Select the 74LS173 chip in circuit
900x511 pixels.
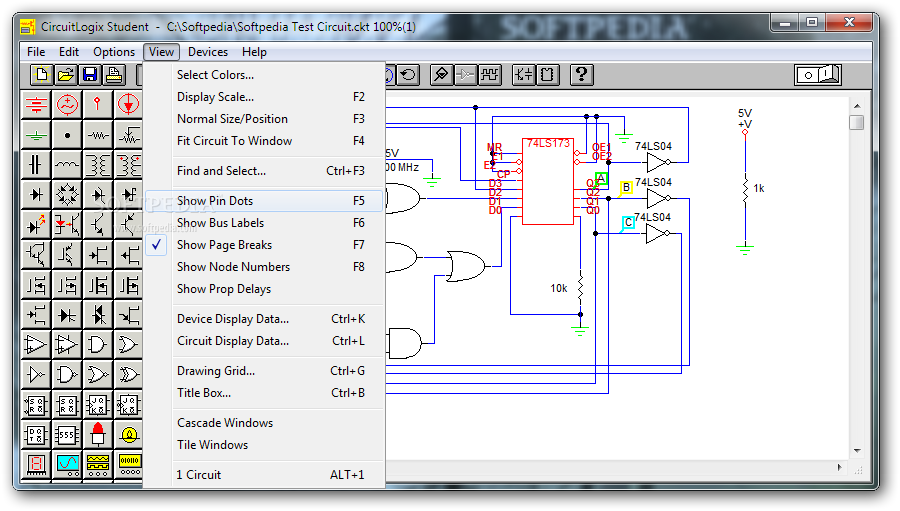click(548, 181)
